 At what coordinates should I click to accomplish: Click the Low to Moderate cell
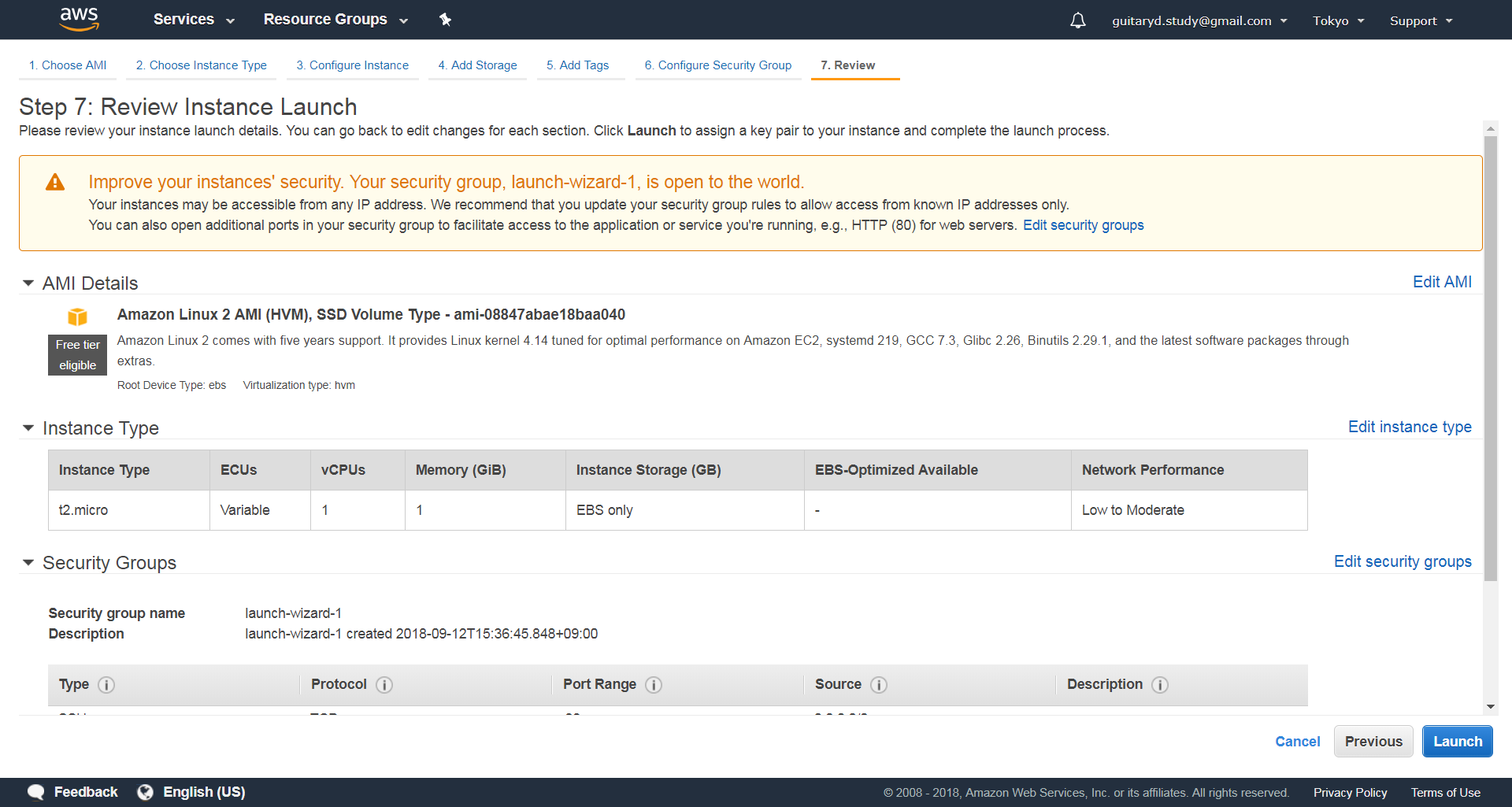pyautogui.click(x=1189, y=510)
